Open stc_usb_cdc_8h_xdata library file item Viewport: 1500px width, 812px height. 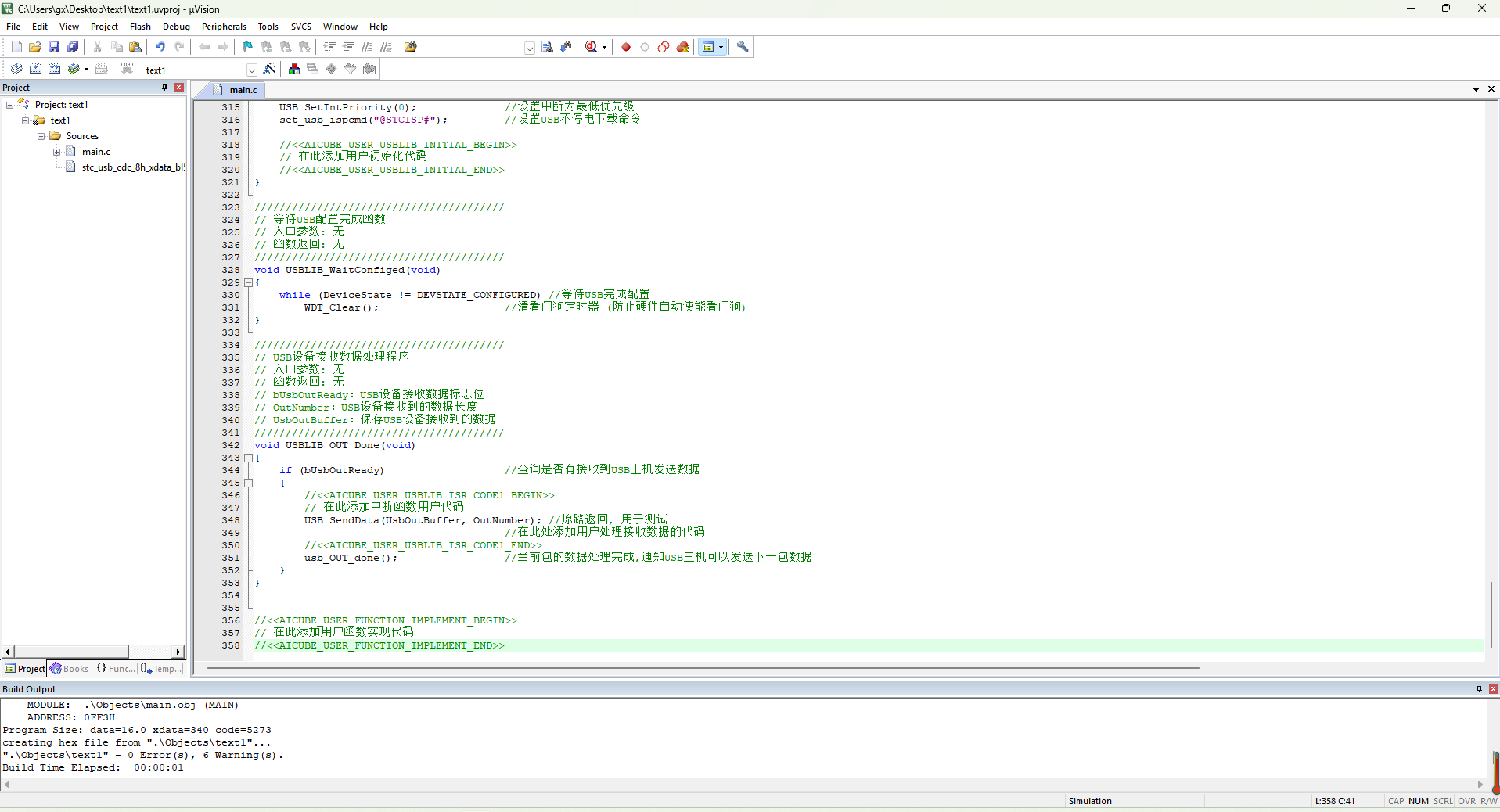[x=133, y=167]
